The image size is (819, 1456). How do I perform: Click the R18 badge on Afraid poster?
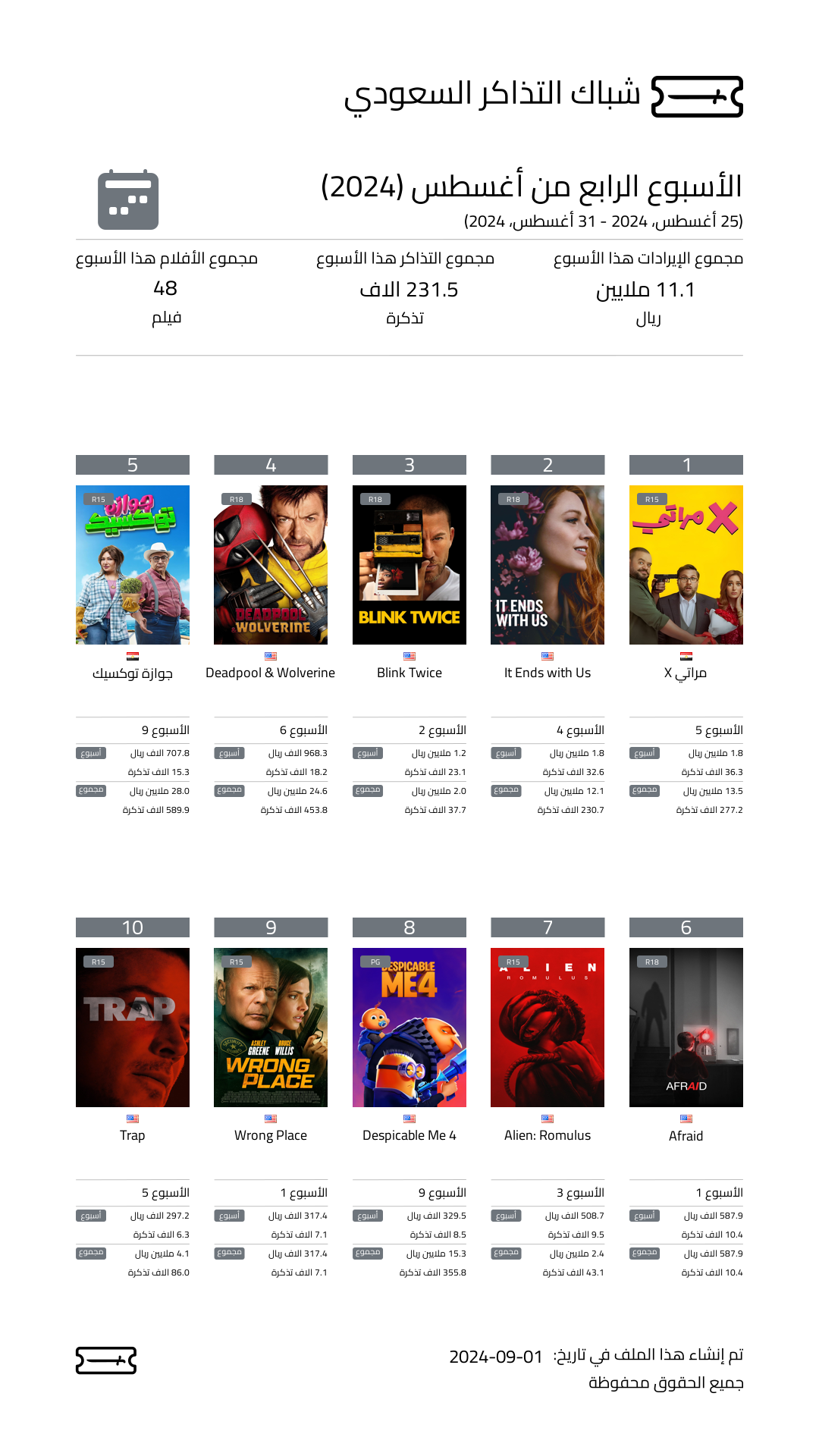coord(652,962)
